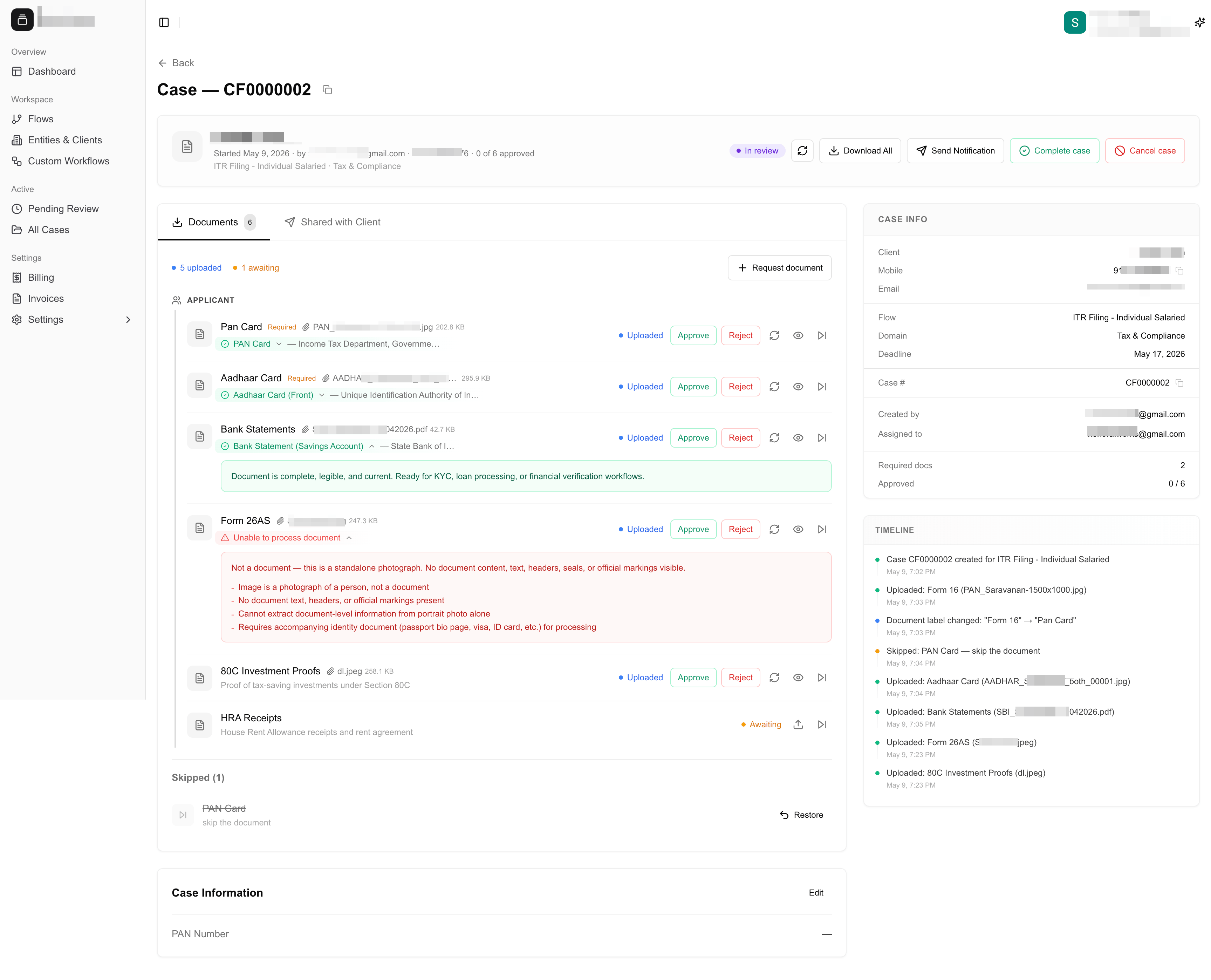The height and width of the screenshot is (980, 1211).
Task: Collapse Bank Statement (Savings Account) details
Action: pos(371,446)
